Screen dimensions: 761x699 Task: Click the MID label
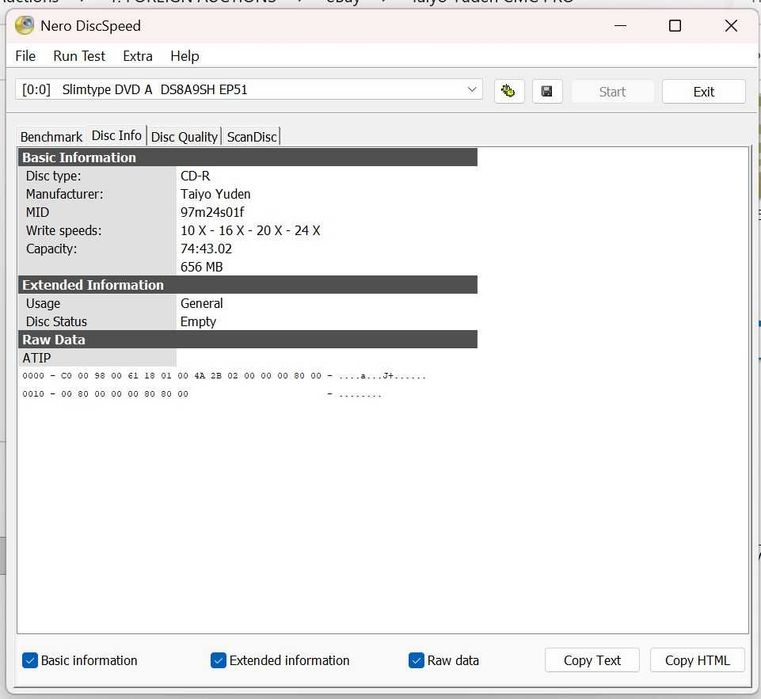37,212
